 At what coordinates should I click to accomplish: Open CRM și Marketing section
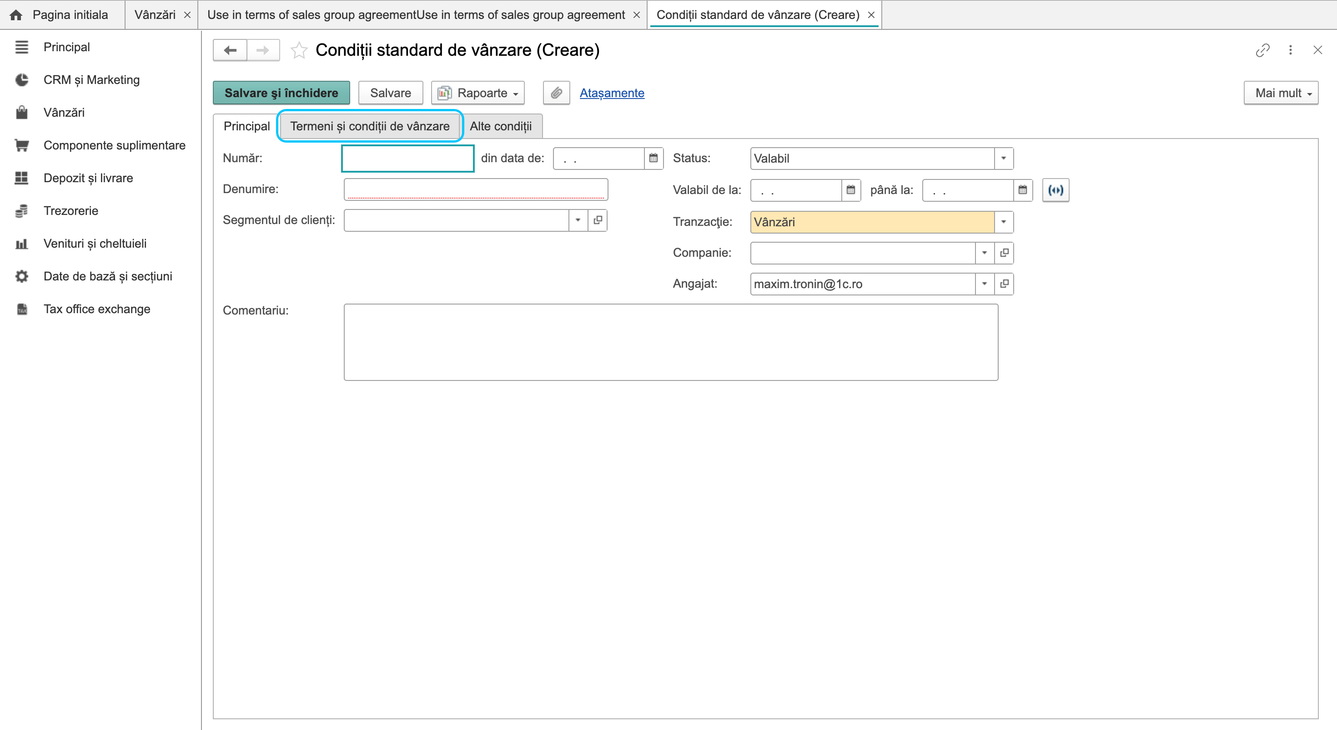100,80
